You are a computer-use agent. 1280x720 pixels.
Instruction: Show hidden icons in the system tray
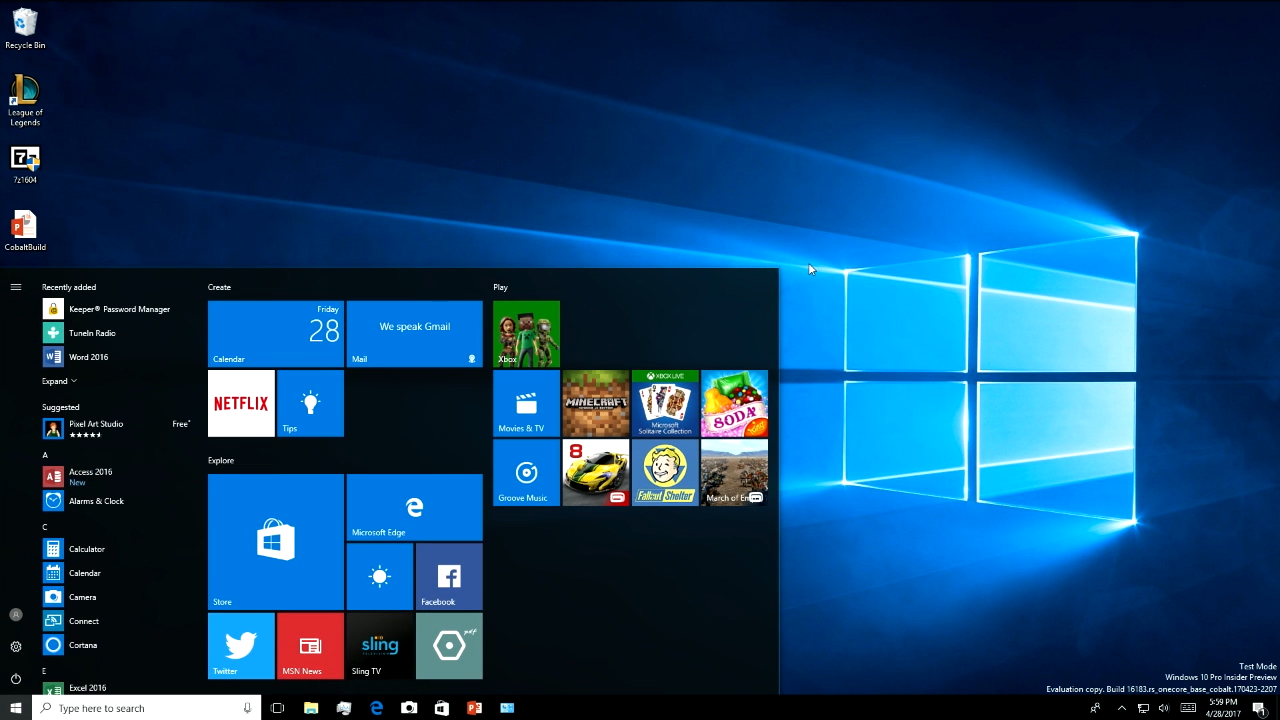point(1122,708)
